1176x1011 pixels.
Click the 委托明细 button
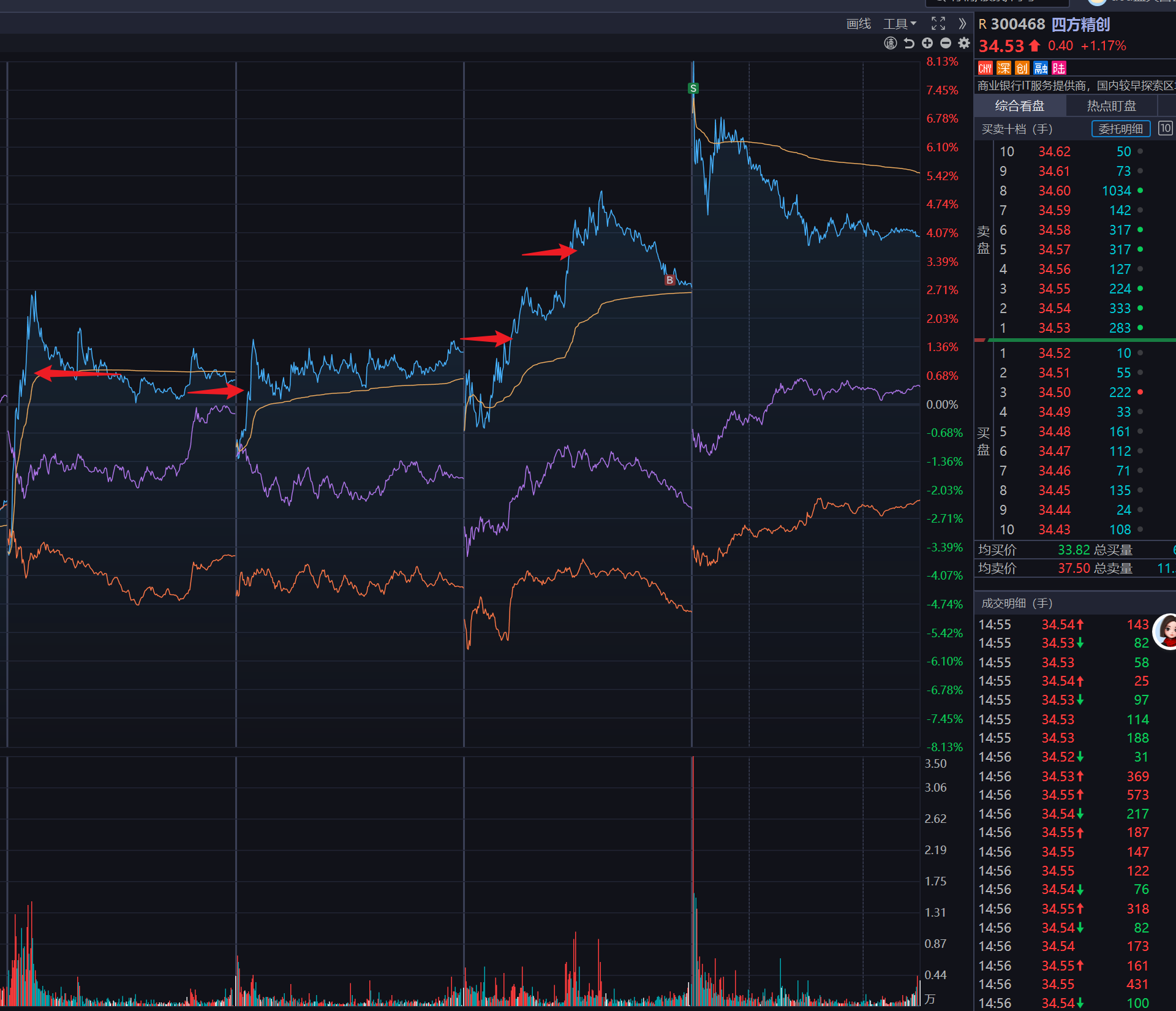1120,129
